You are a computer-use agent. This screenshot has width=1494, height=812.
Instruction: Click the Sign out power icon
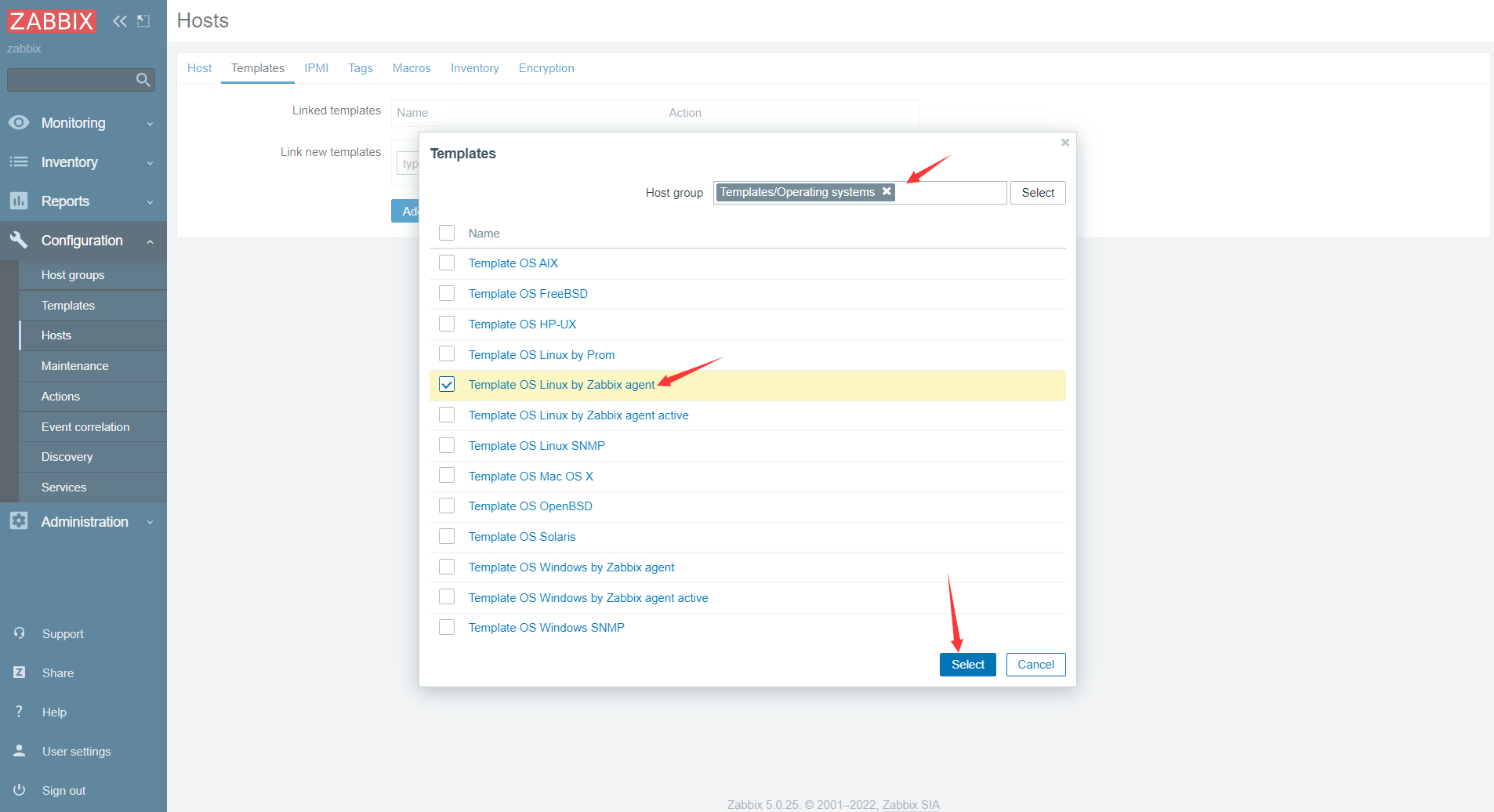20,790
